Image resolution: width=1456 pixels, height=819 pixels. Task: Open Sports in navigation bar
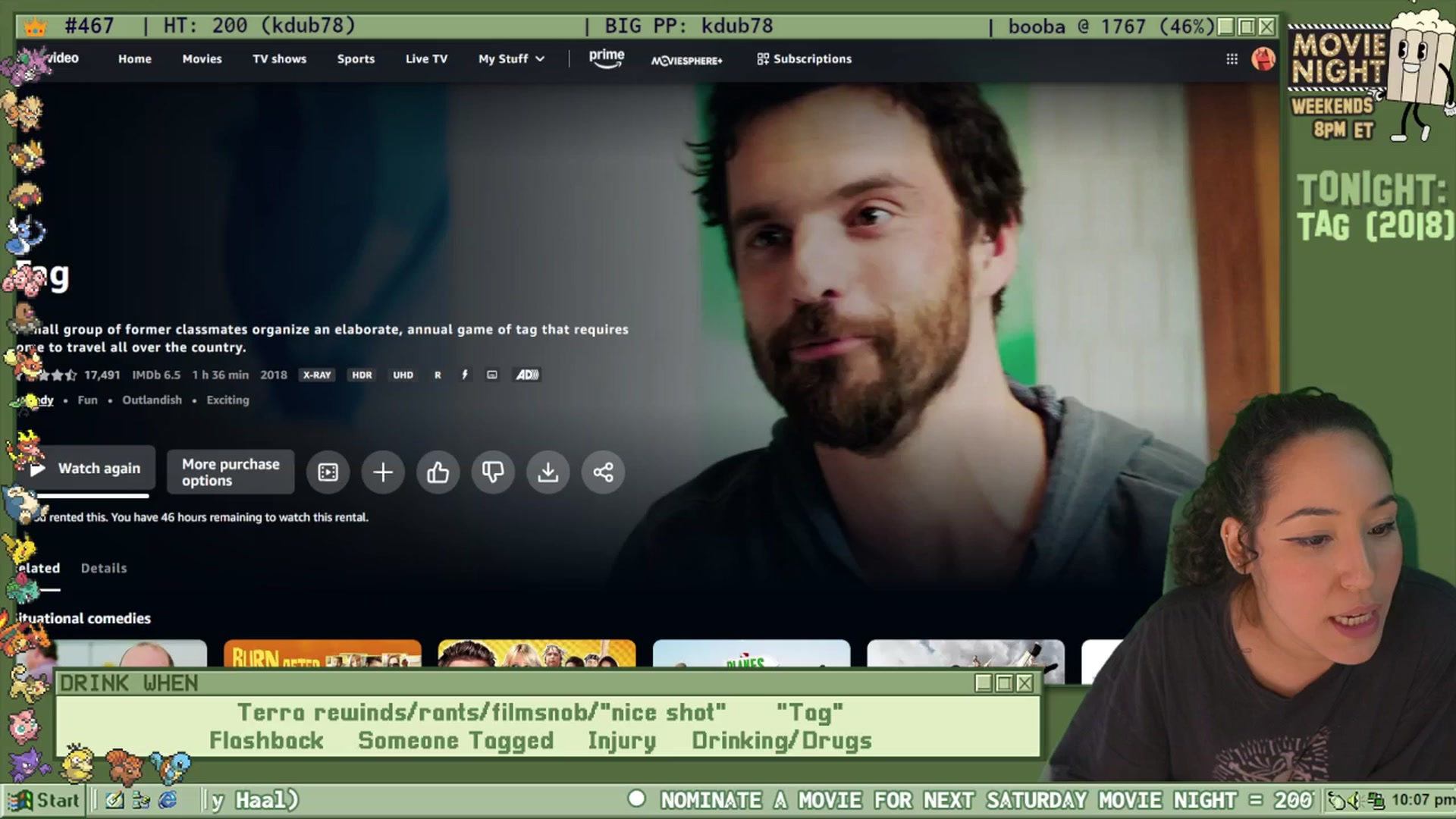point(356,59)
